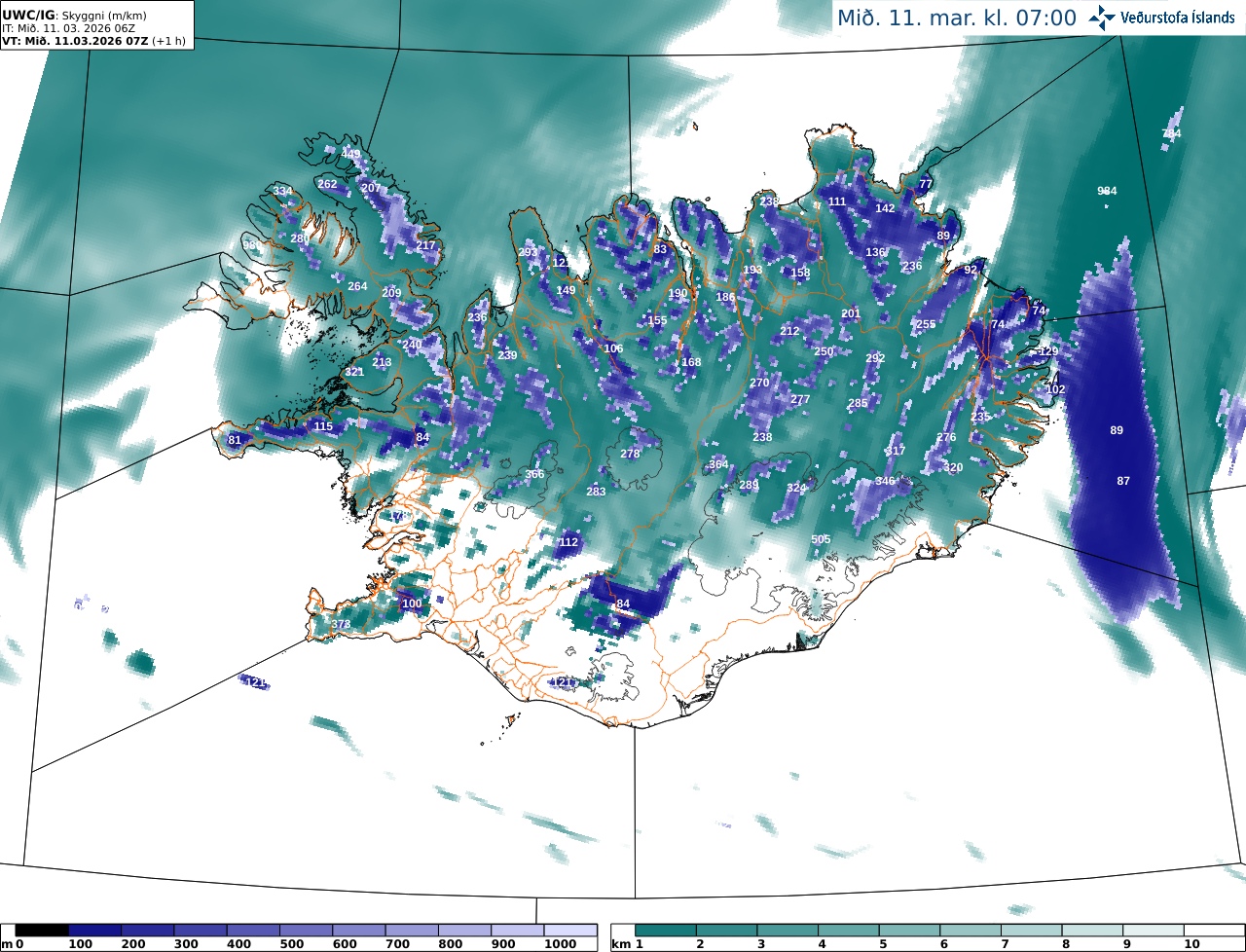Click visibility value 449 in the Westfjords
Viewport: 1246px width, 952px height.
pyautogui.click(x=350, y=154)
